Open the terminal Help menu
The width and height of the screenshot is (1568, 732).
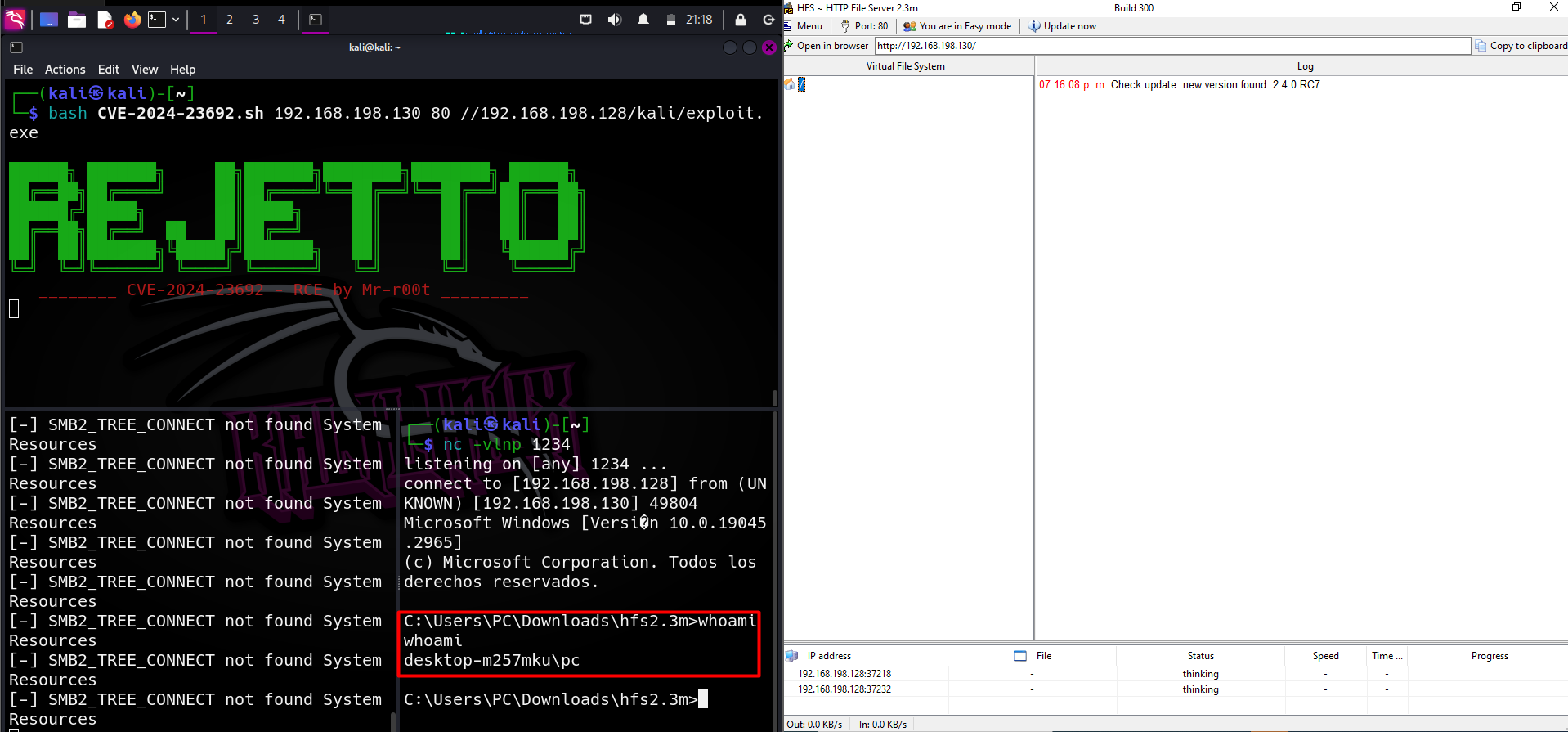(182, 70)
